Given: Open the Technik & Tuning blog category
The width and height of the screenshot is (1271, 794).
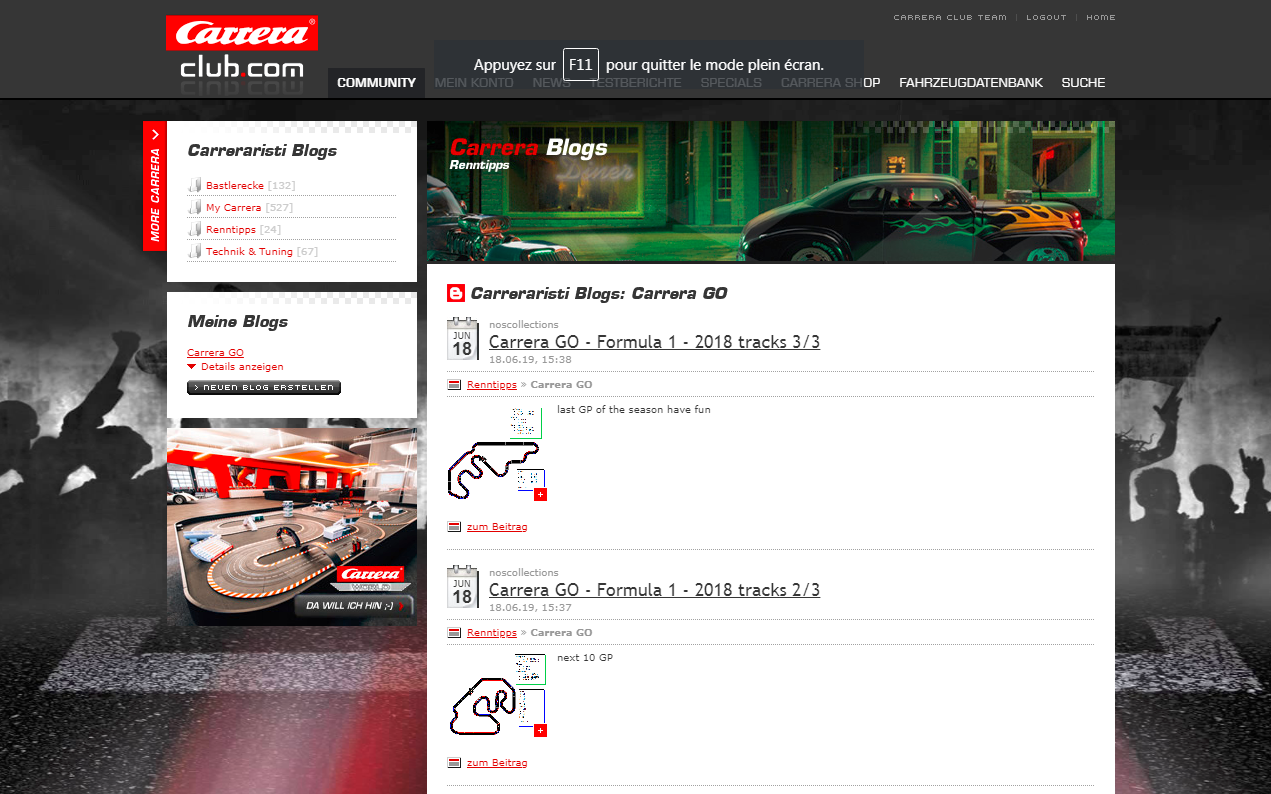Looking at the screenshot, I should pyautogui.click(x=249, y=252).
